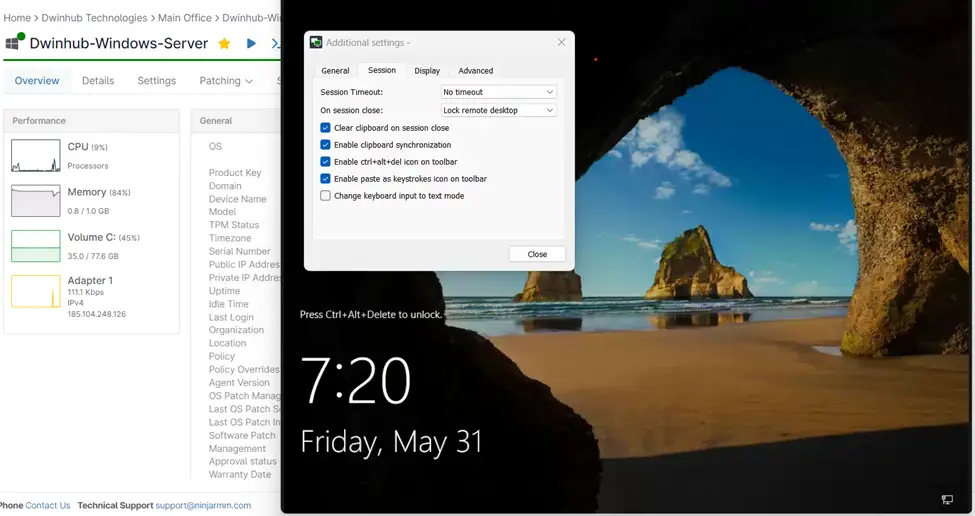Viewport: 975px width, 516px height.
Task: Click the Agent Version label in General
Action: (239, 382)
